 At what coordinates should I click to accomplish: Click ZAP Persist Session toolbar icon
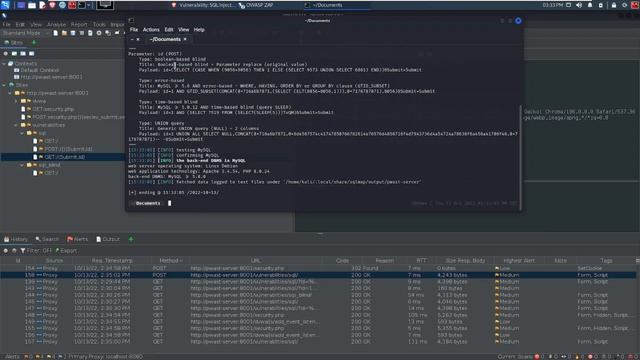tap(73, 33)
